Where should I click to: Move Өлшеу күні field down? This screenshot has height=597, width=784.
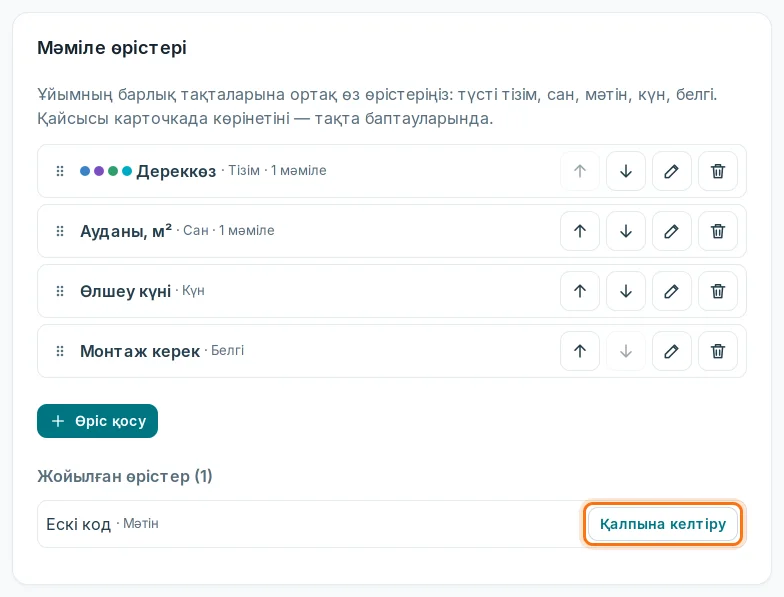coord(626,291)
